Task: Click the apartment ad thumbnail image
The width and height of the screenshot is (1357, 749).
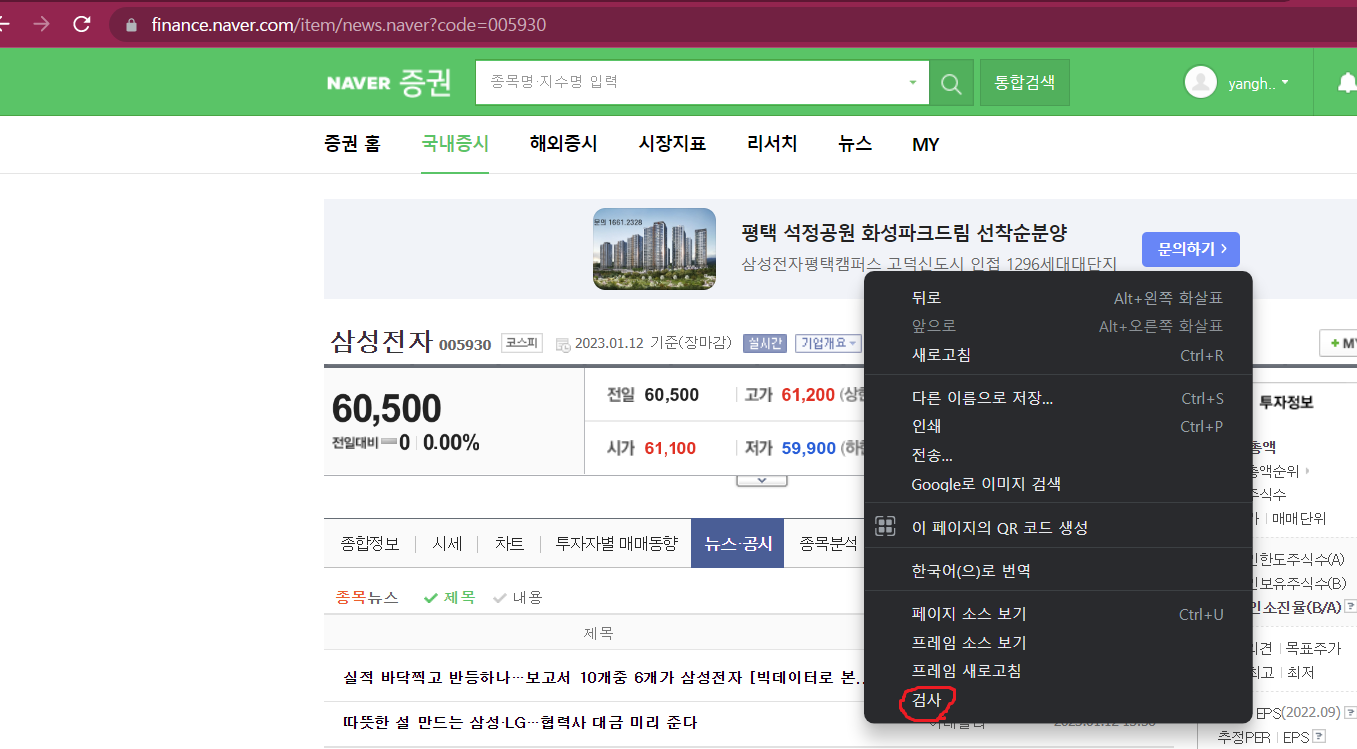Action: pos(654,249)
